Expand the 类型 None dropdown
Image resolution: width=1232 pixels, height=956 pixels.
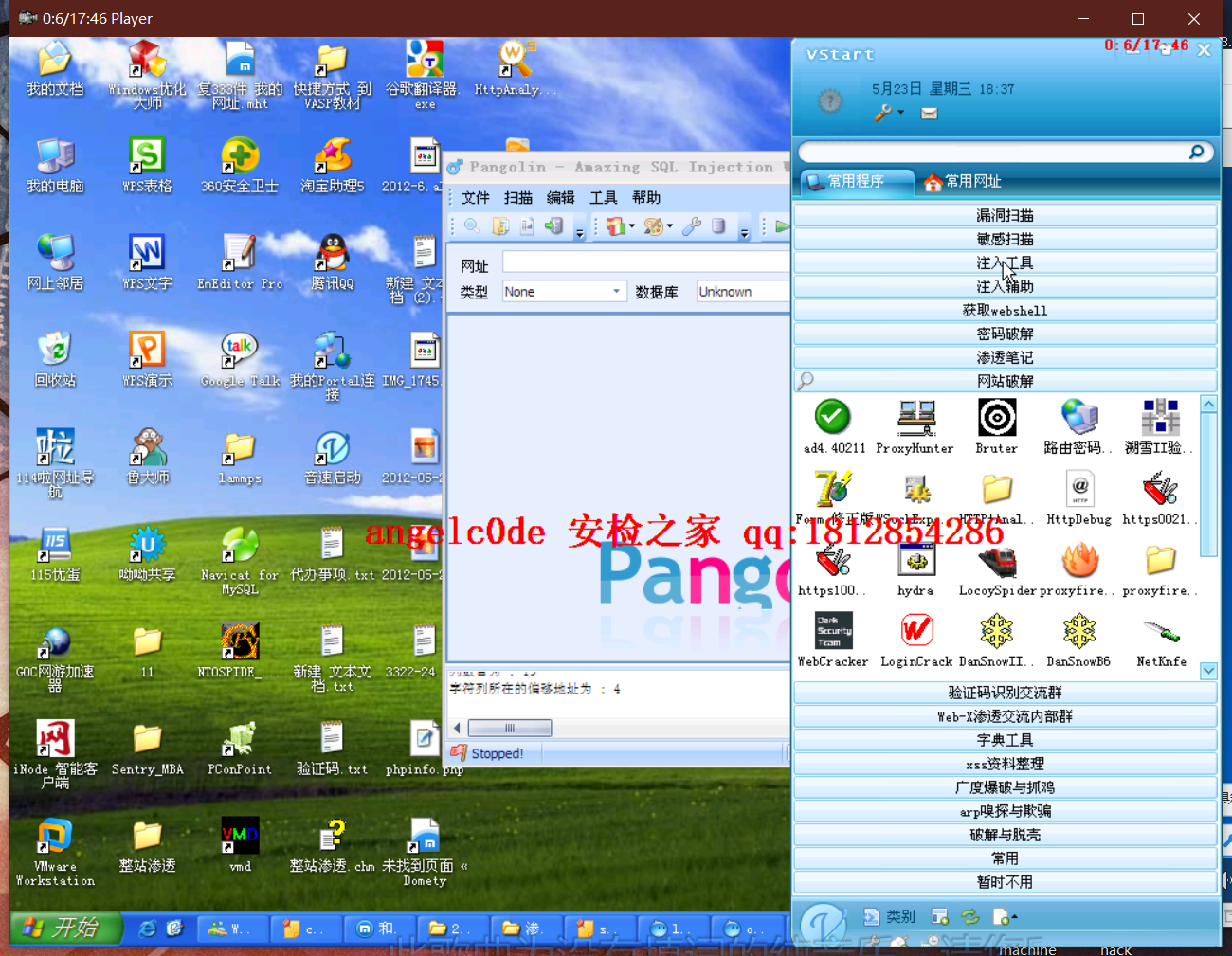(616, 292)
